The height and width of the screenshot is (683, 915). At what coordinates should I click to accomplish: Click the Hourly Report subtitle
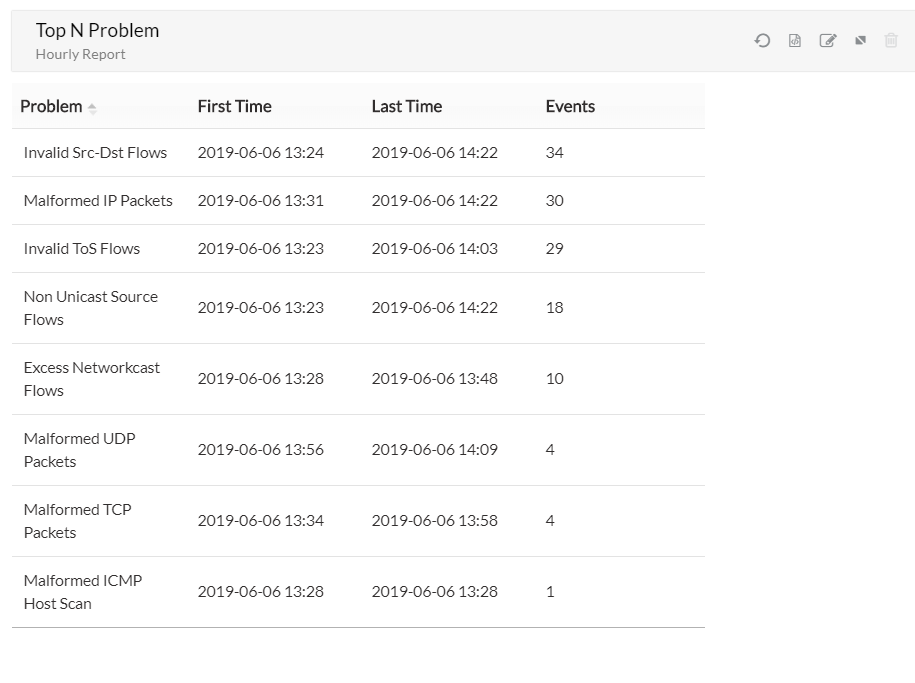[80, 55]
